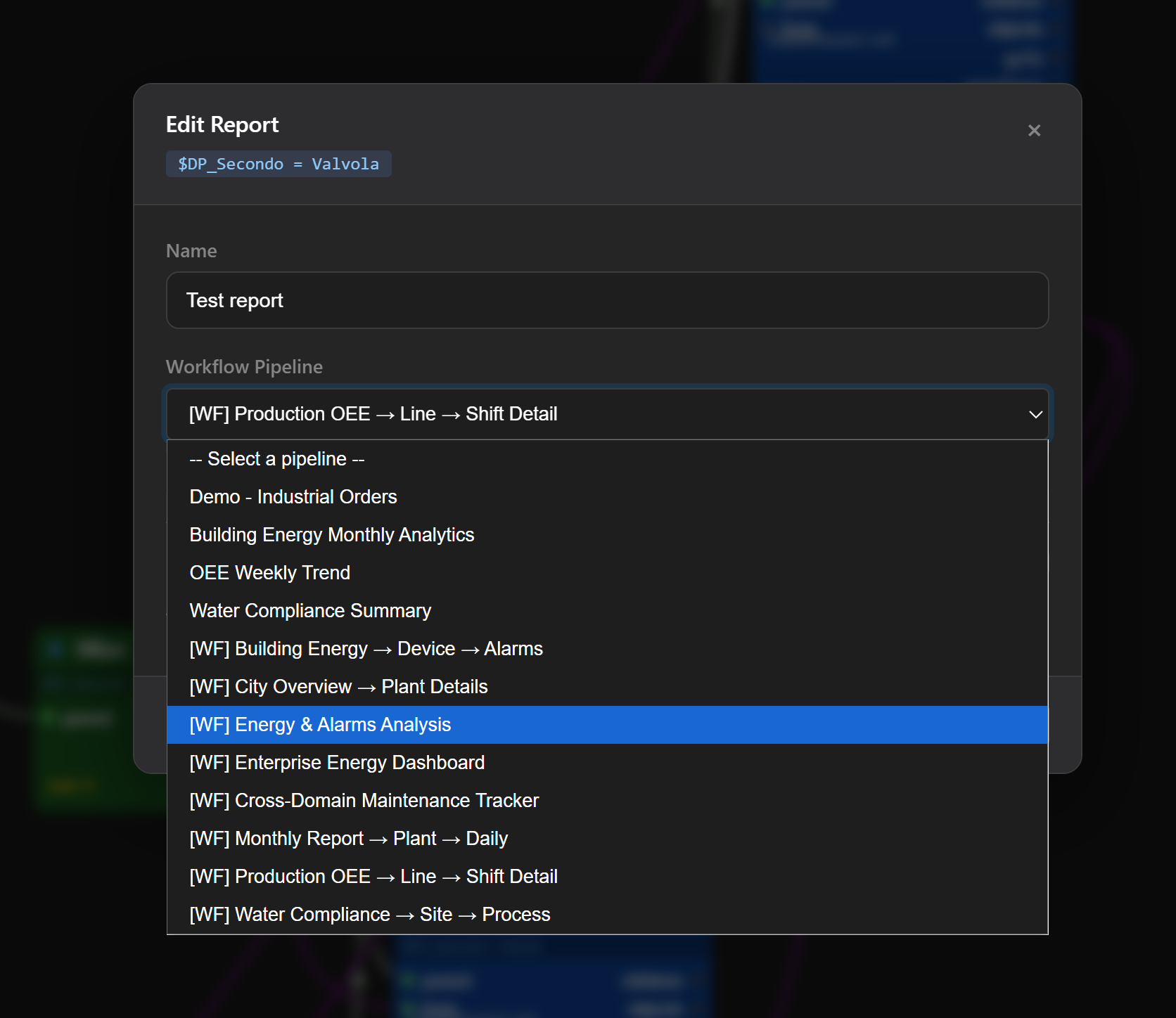Click the currently selected pipeline text
Screen dimensions: 1176x1018
(x=372, y=414)
